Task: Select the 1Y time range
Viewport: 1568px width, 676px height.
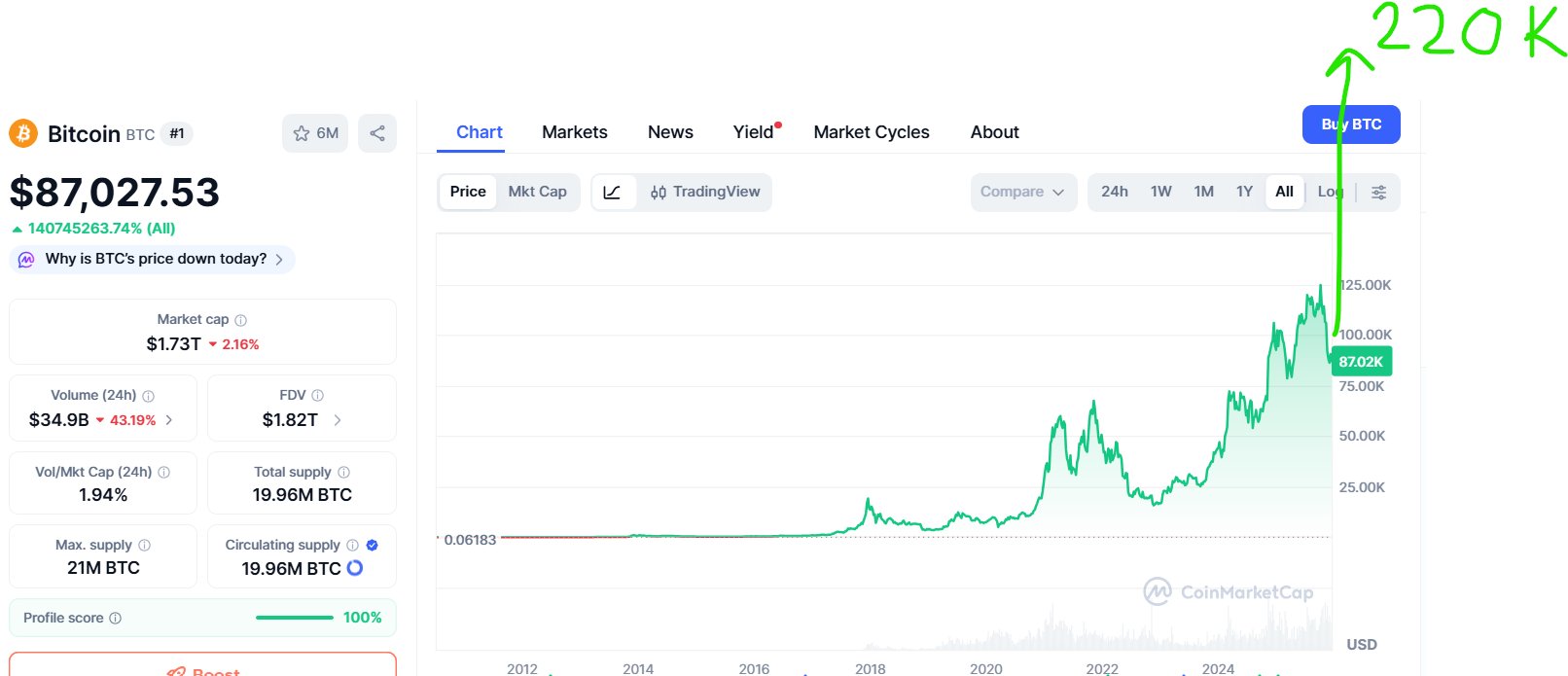Action: pos(1244,192)
